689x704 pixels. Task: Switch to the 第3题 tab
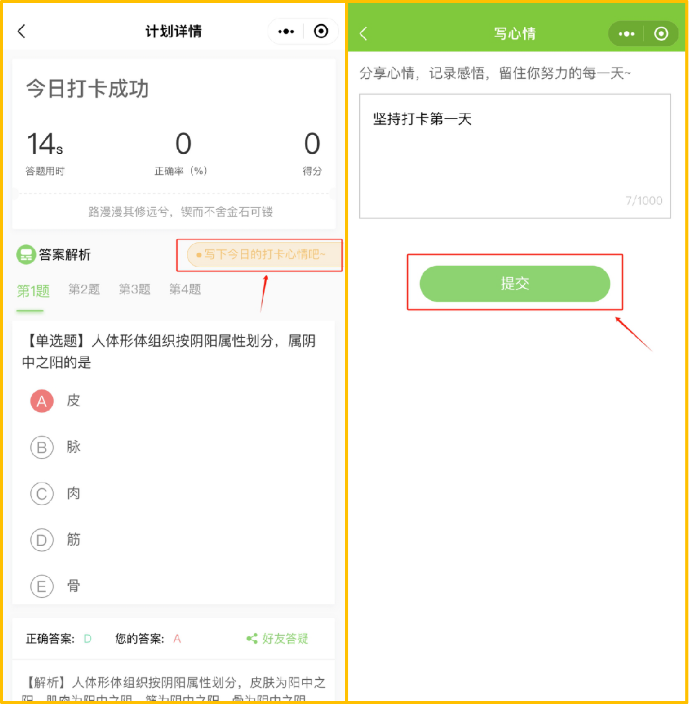(x=134, y=290)
